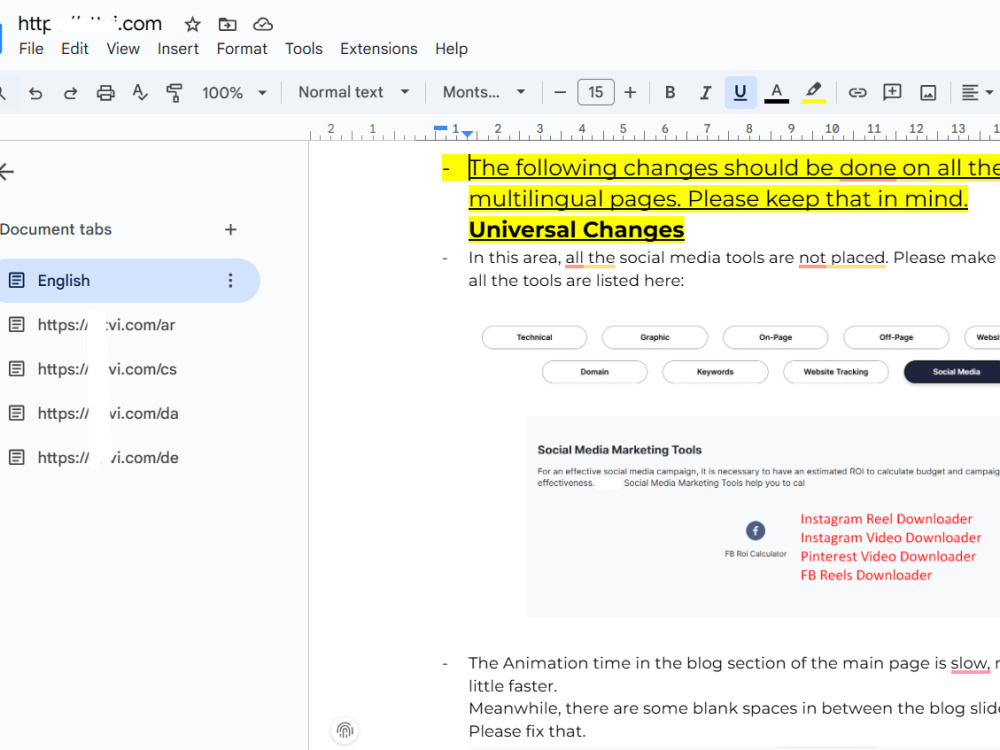1000x750 pixels.
Task: Click the Domain pill in the screenshot
Action: point(594,372)
